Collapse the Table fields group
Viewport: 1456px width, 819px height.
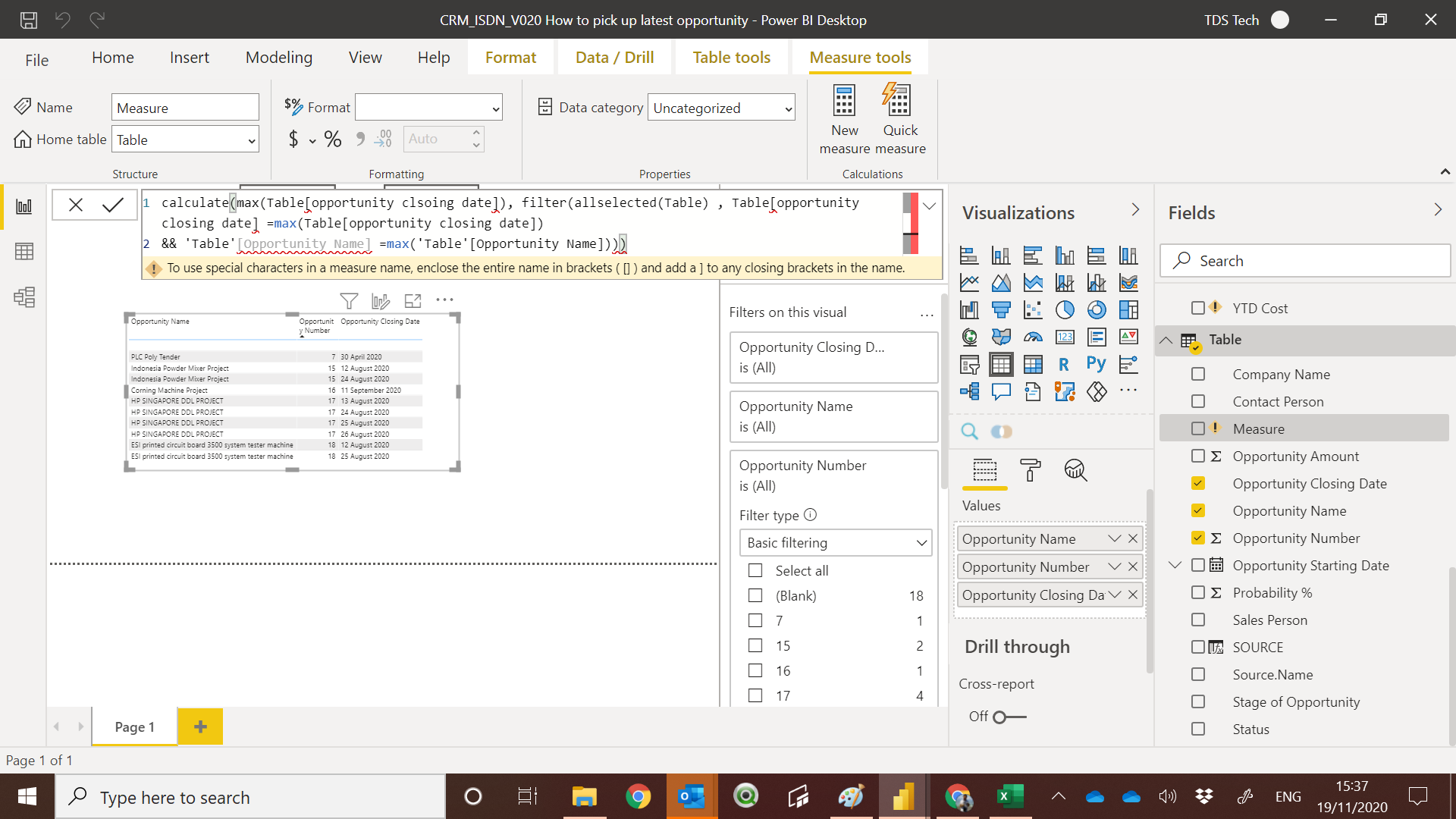[1166, 340]
